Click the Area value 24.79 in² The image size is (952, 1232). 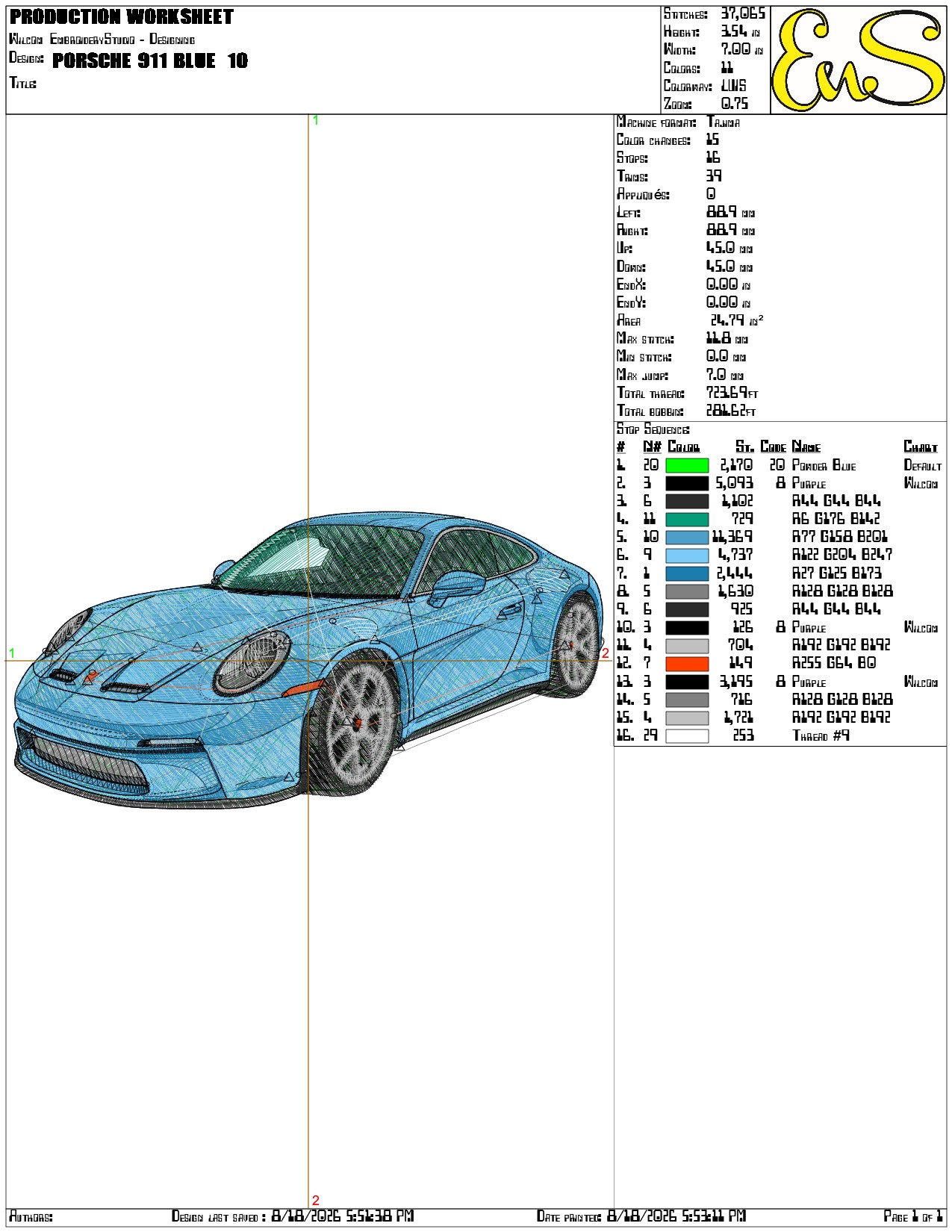736,320
